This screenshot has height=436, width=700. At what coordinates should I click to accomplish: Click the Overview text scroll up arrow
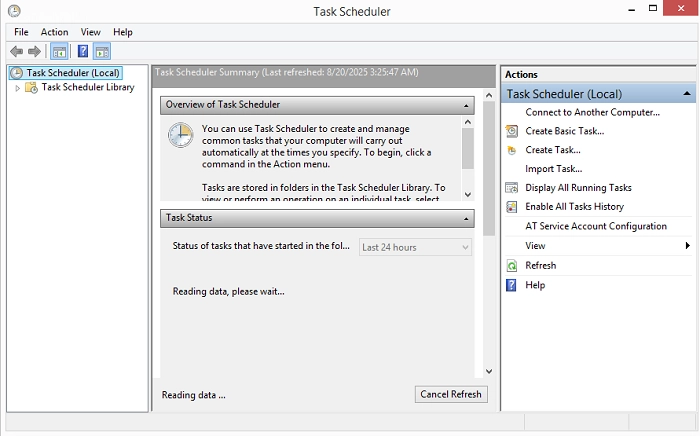467,122
